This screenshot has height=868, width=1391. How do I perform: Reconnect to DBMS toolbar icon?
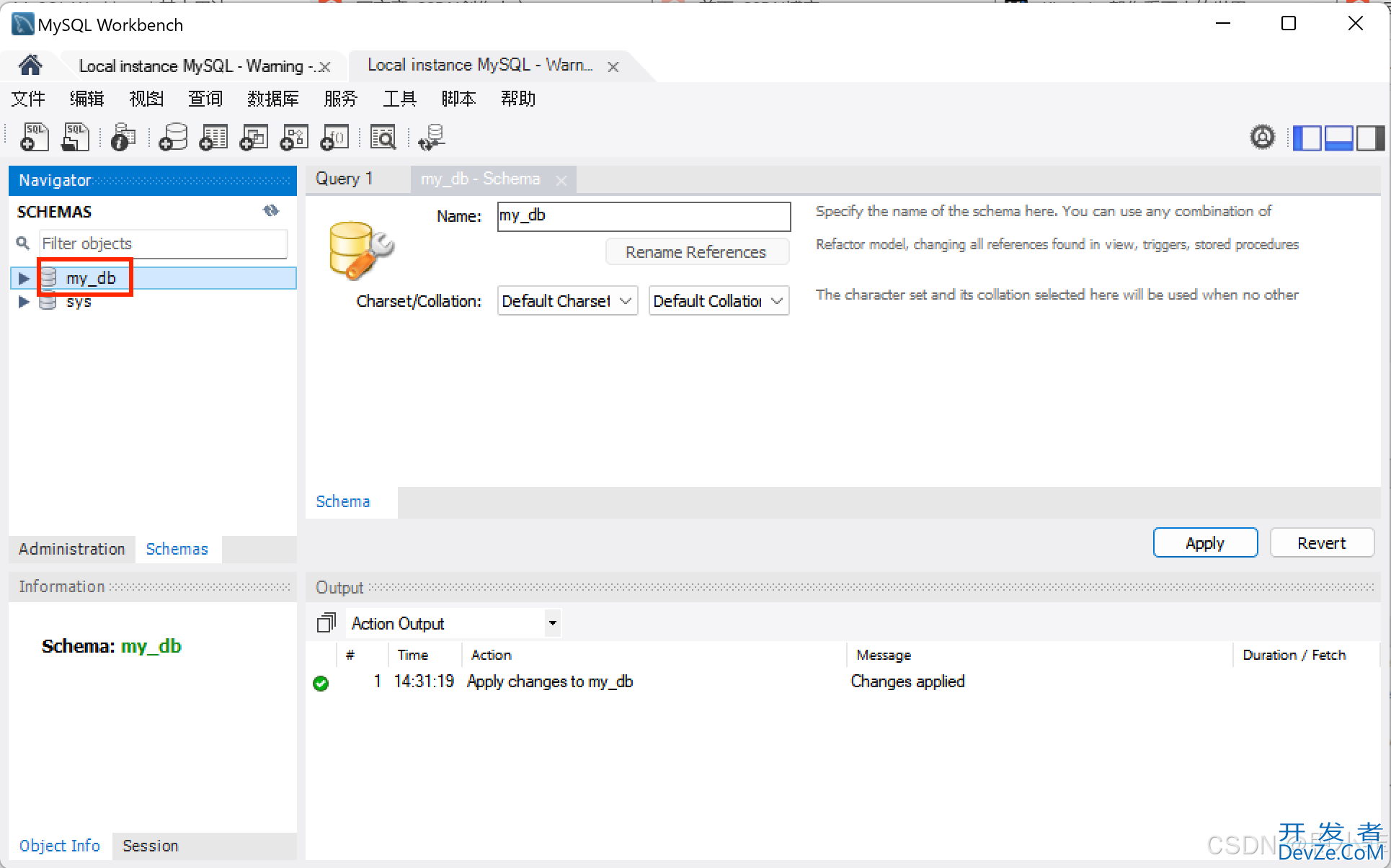click(x=432, y=137)
